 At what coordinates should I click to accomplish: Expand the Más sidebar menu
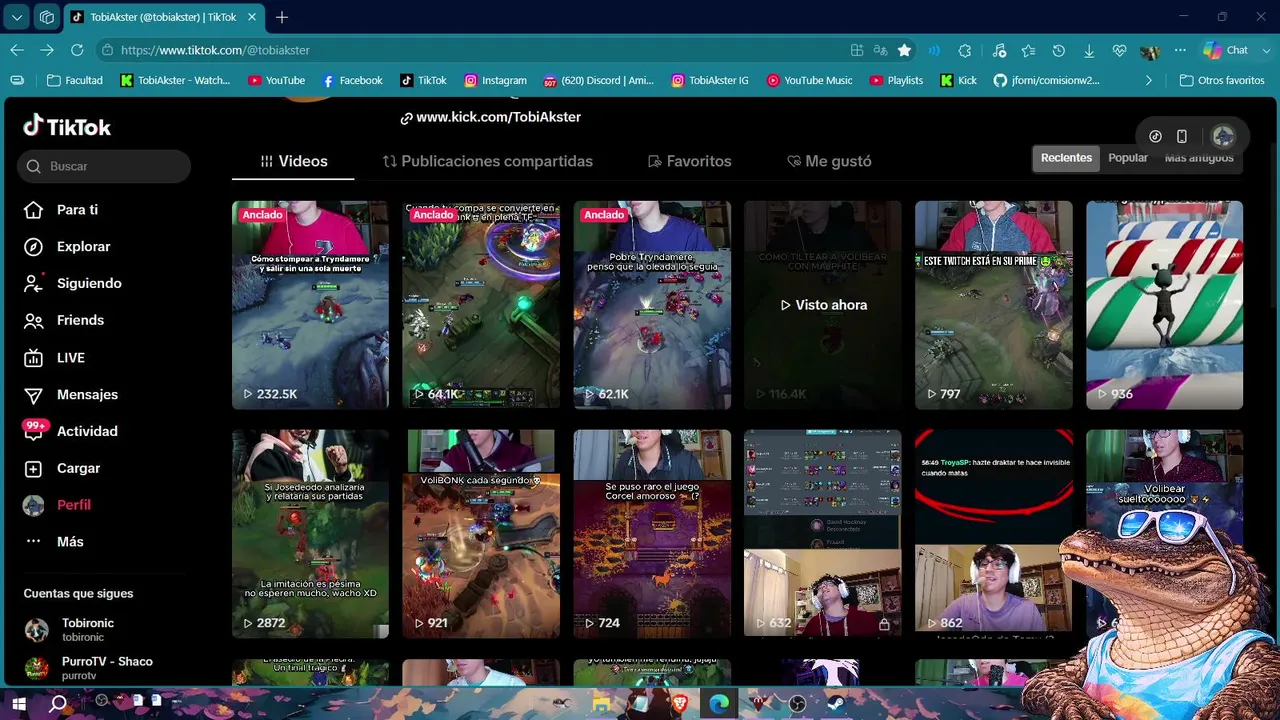[54, 542]
